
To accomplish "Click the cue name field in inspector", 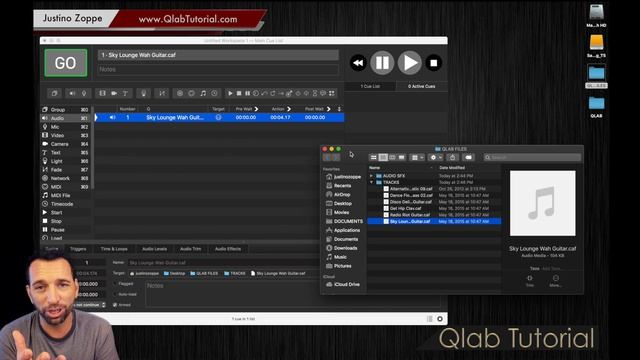I will coord(224,263).
